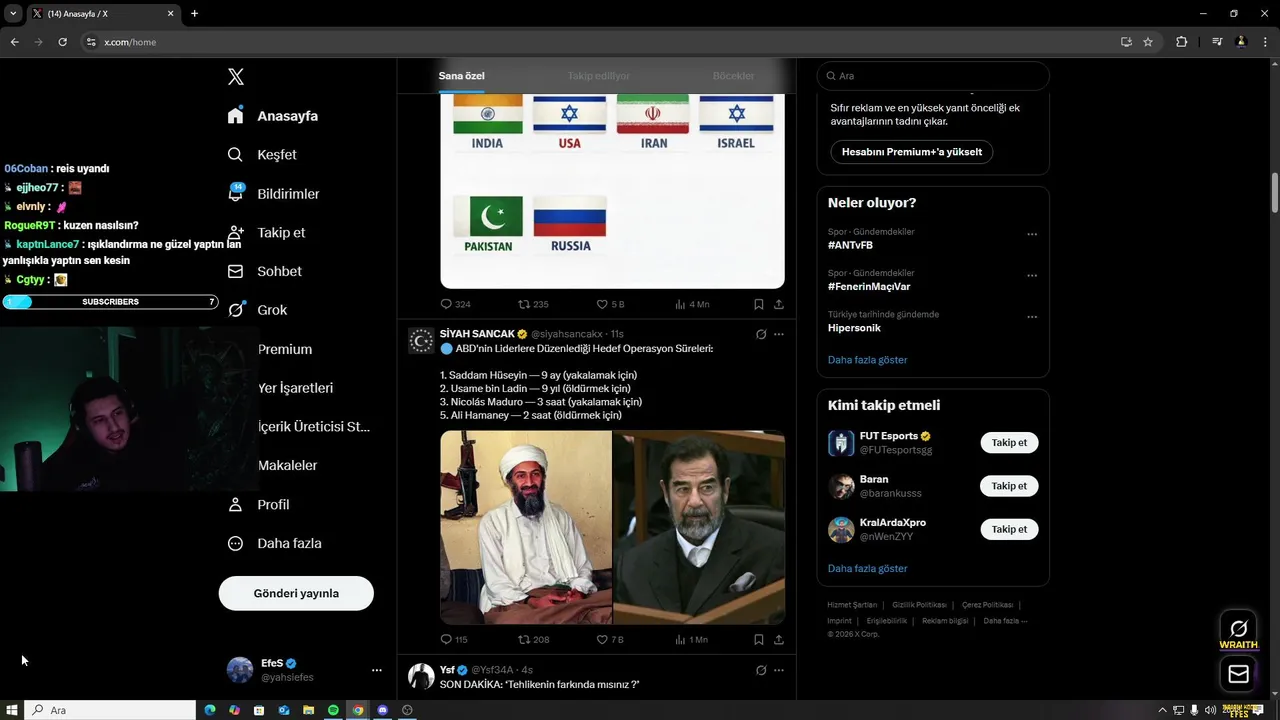Click Gönderi yayınla button
1280x720 pixels.
(x=296, y=593)
